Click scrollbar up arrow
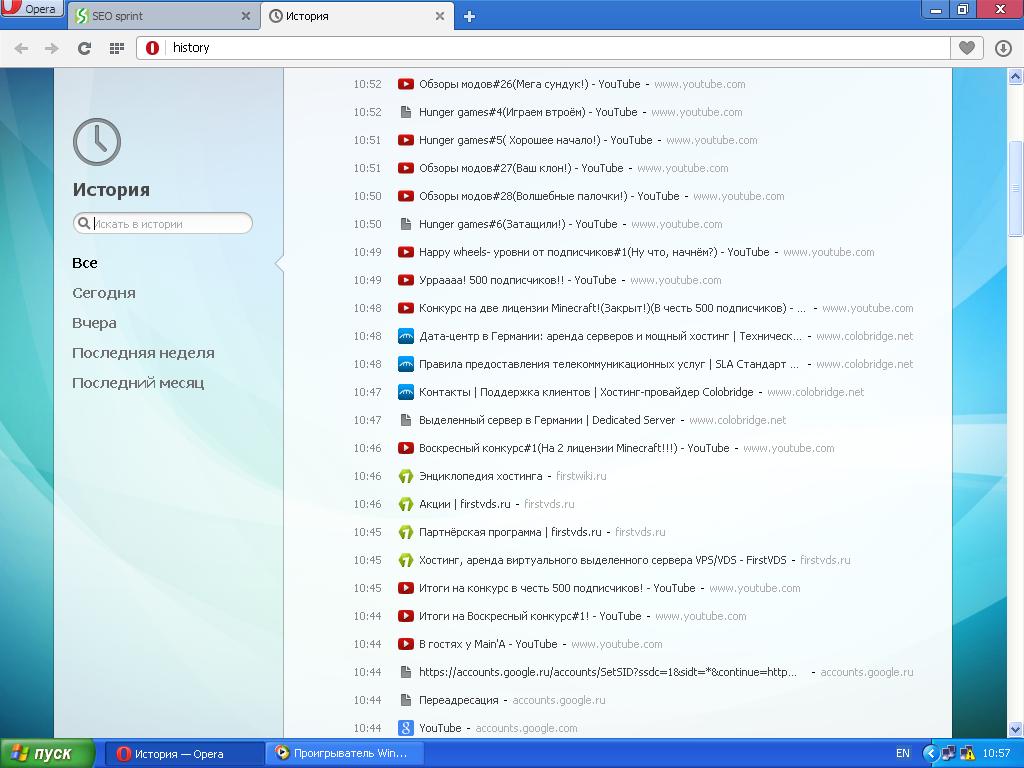Image resolution: width=1024 pixels, height=768 pixels. tap(1016, 77)
